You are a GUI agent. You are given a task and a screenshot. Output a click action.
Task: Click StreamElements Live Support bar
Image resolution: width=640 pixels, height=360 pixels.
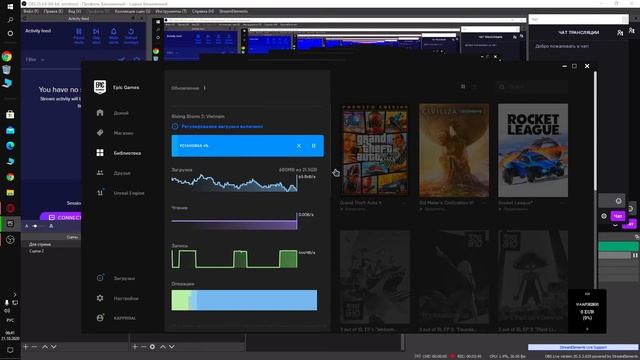pos(583,347)
